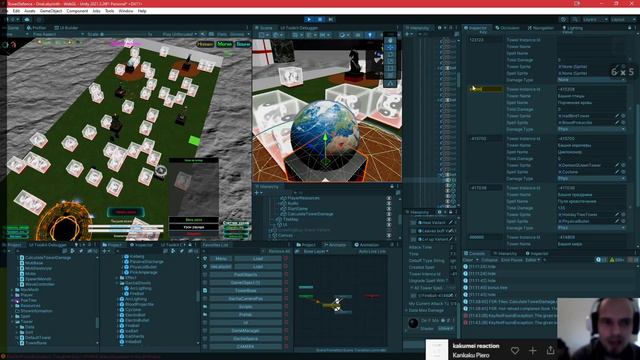Image resolution: width=640 pixels, height=360 pixels.
Task: Toggle Error Pause in Console
Action: tap(511, 260)
